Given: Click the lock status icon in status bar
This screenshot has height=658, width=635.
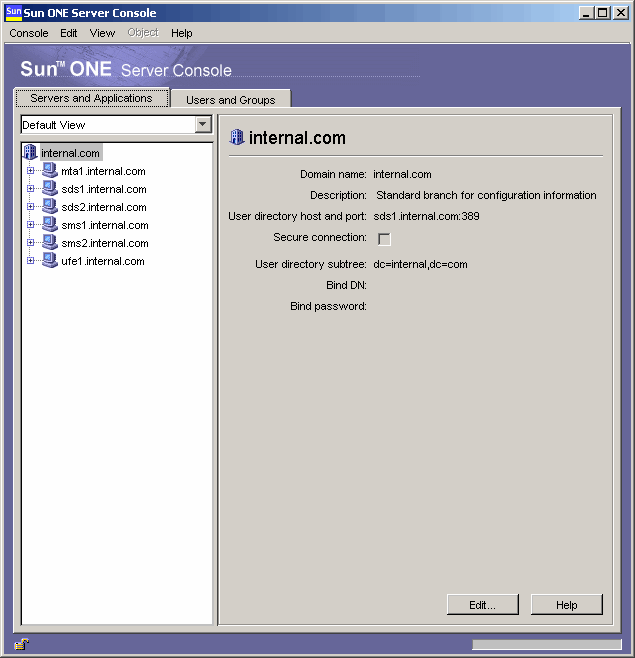Looking at the screenshot, I should (x=20, y=645).
